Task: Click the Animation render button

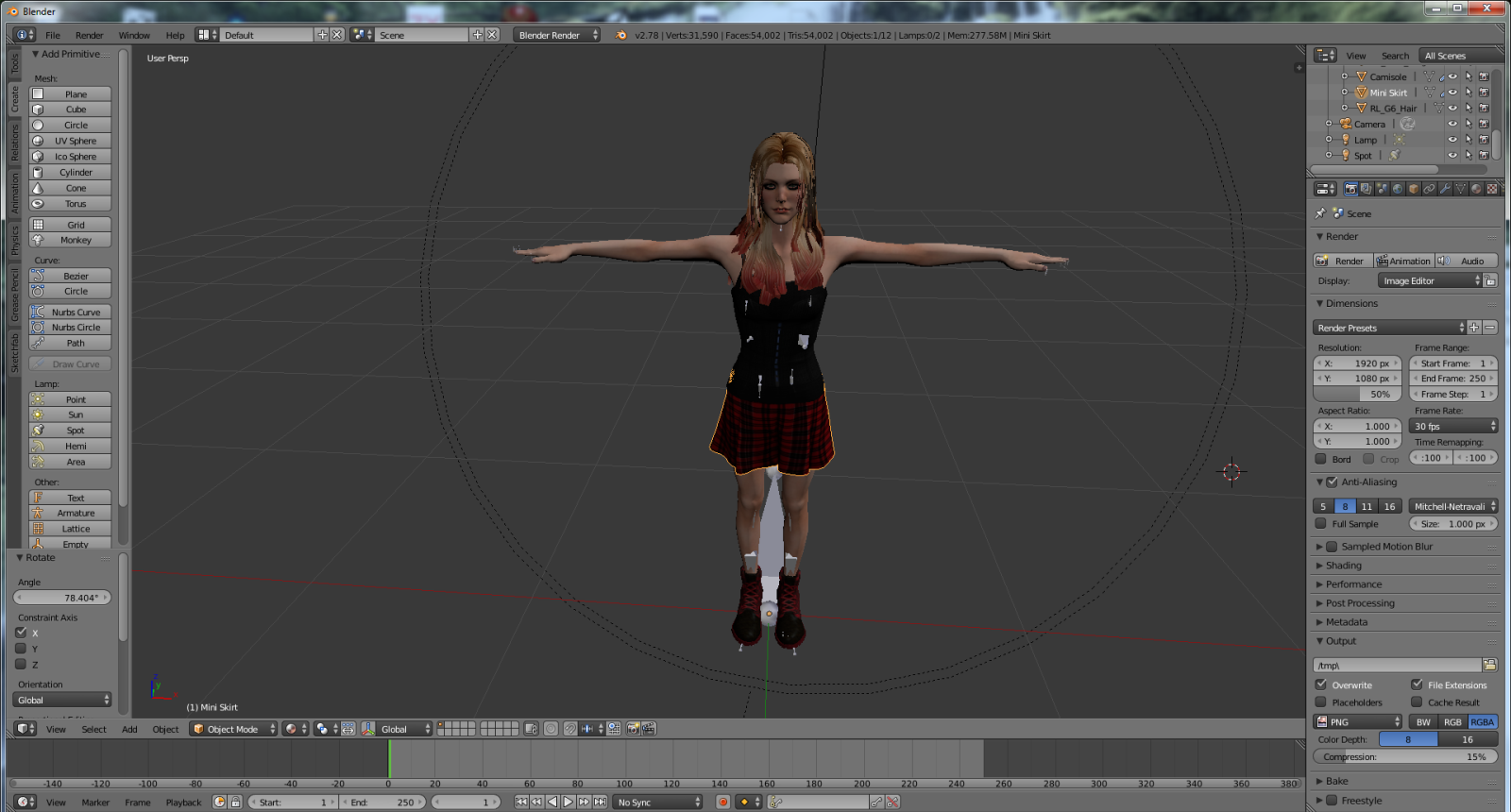Action: (1403, 261)
